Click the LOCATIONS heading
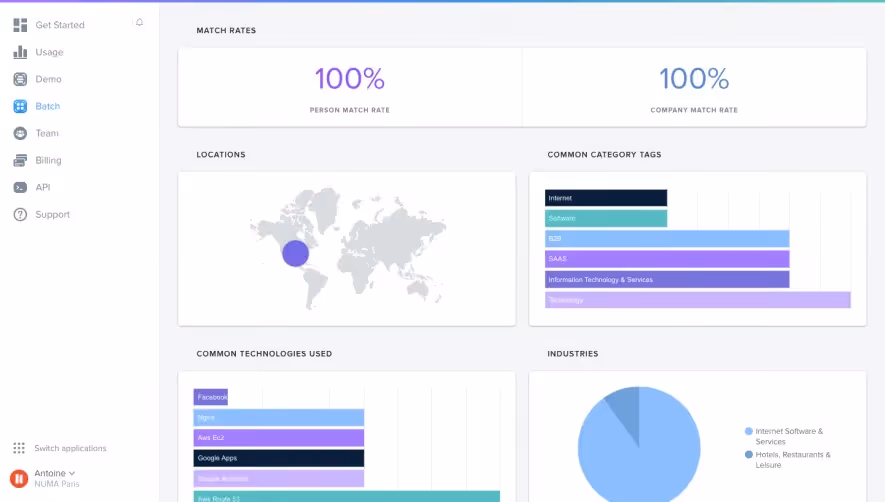This screenshot has height=502, width=885. point(221,155)
